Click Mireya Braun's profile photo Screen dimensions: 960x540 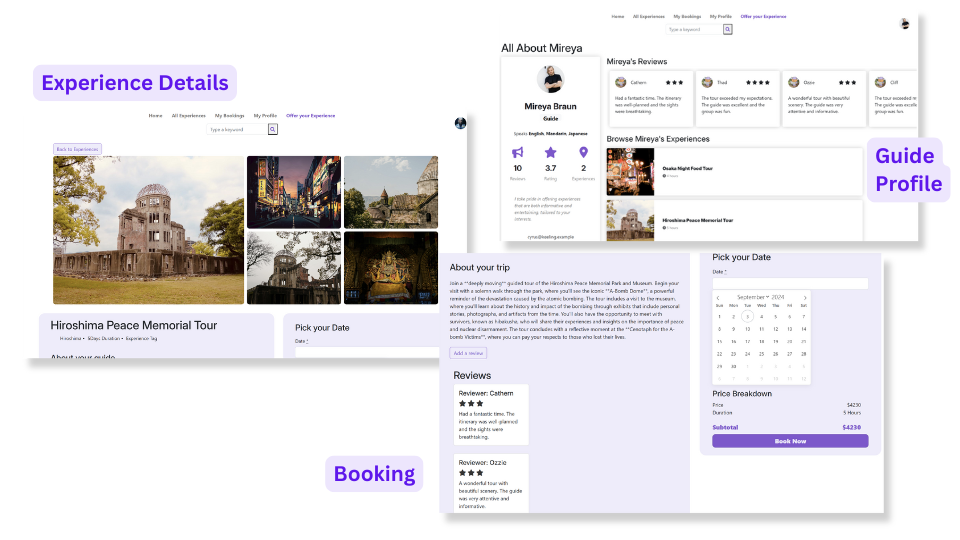(550, 80)
